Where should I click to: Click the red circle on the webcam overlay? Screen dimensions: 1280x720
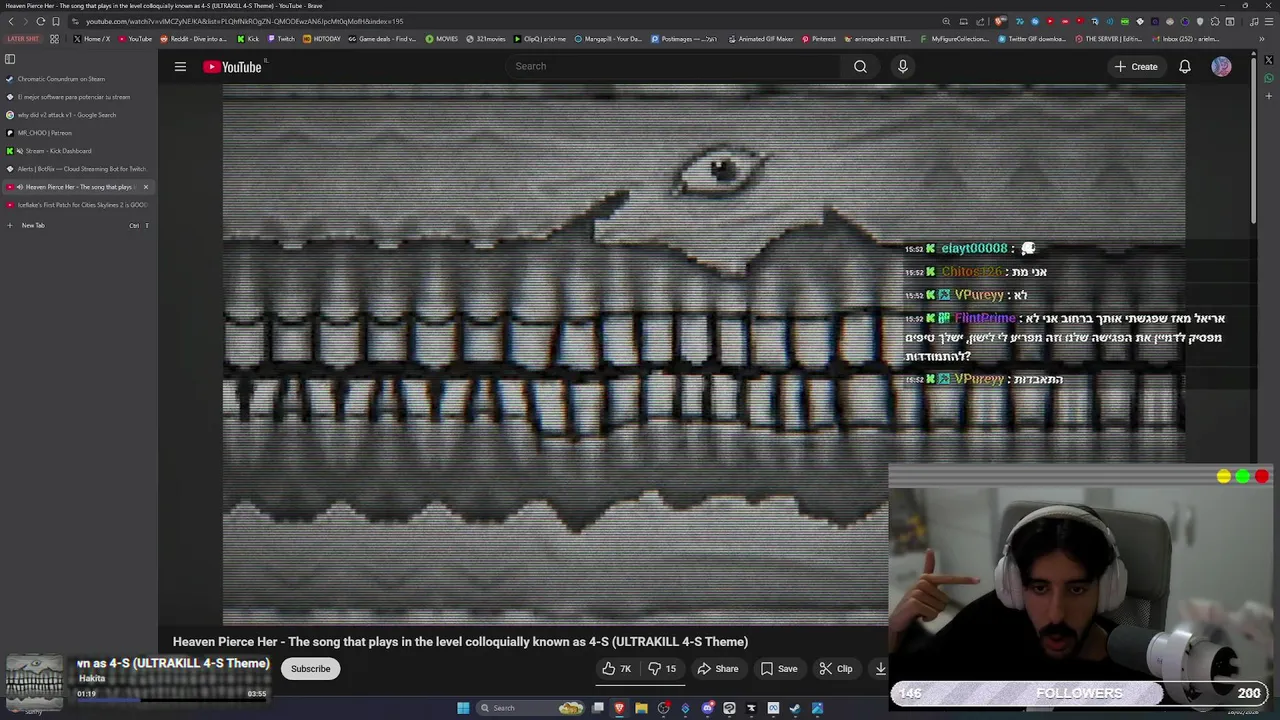[x=1261, y=477]
